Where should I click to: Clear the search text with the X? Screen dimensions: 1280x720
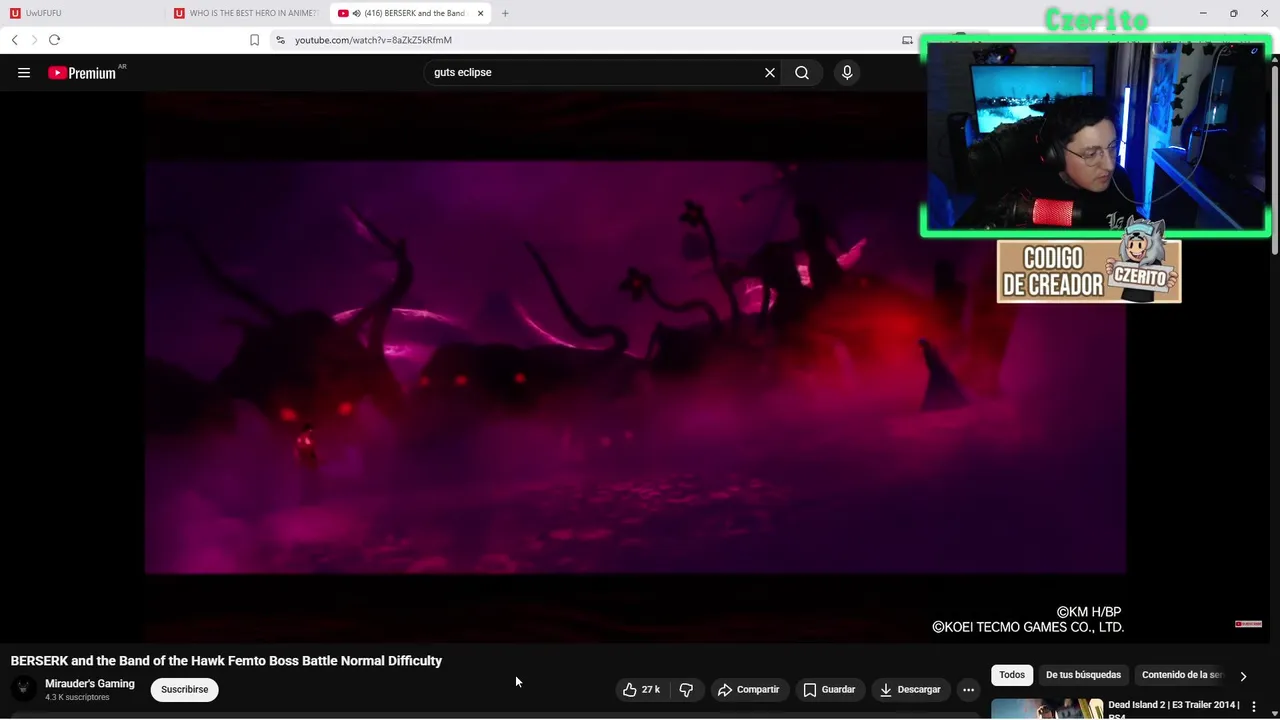tap(770, 72)
